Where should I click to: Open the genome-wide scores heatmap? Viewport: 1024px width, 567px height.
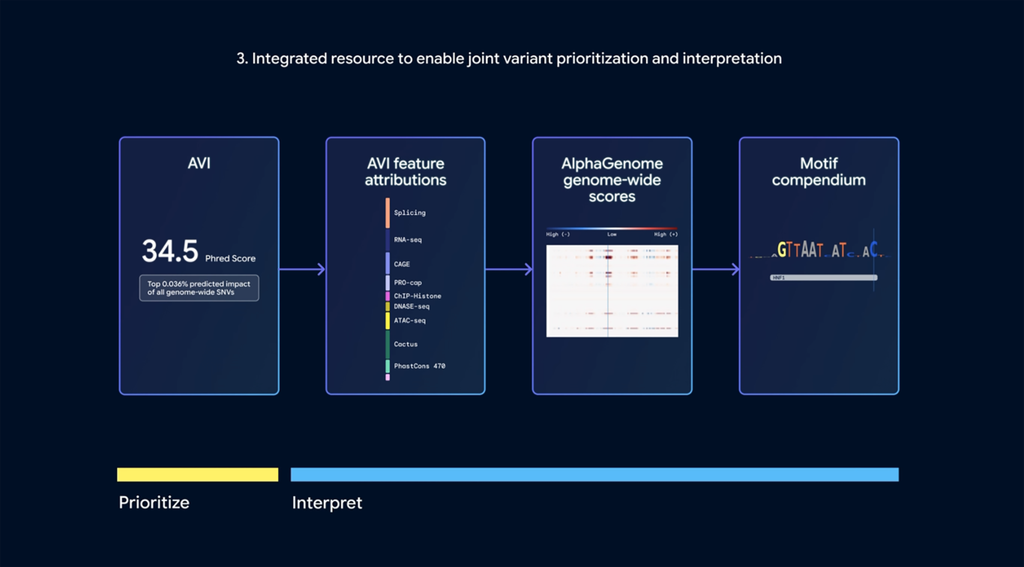612,291
